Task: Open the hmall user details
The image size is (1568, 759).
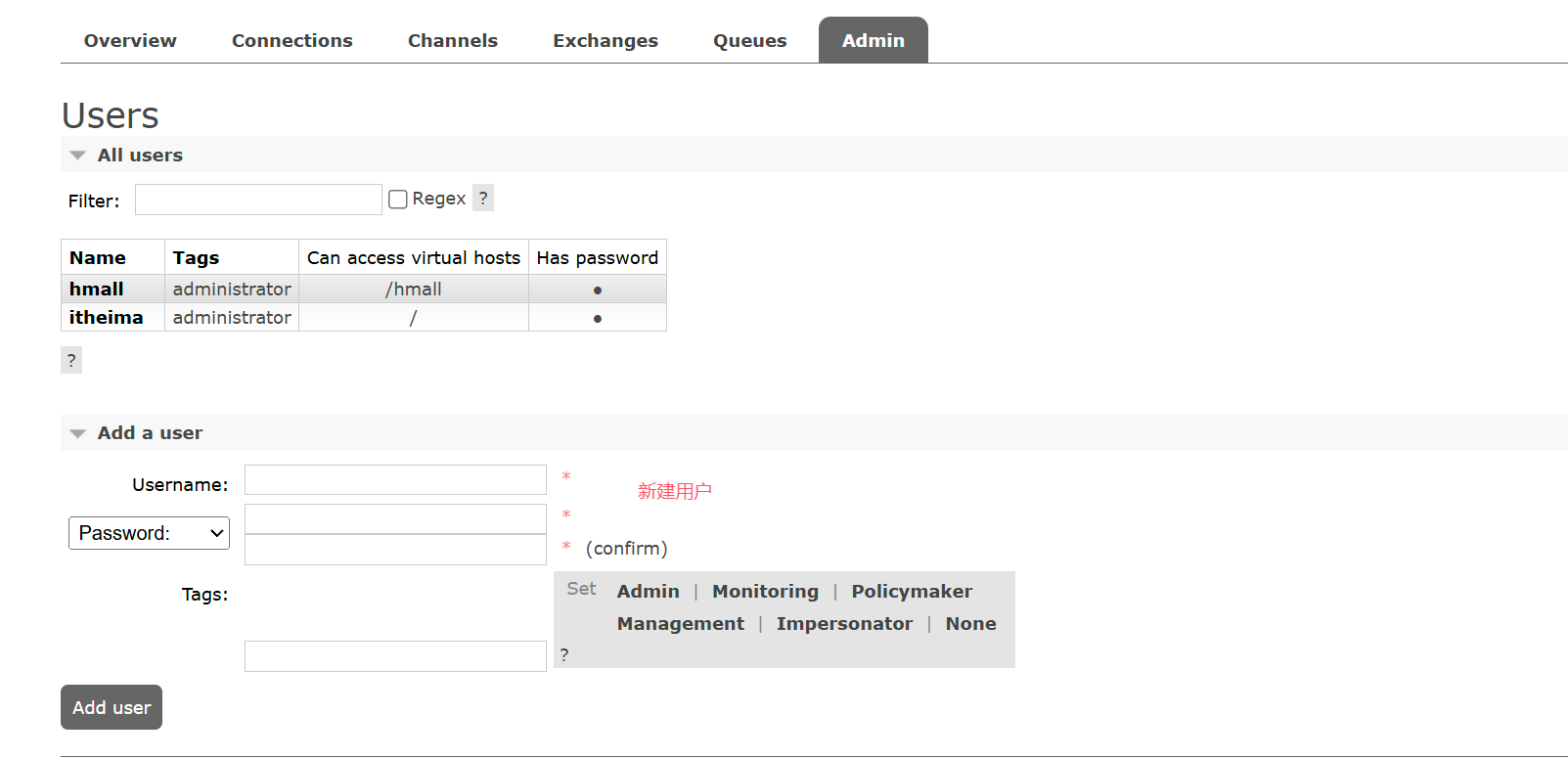Action: pyautogui.click(x=96, y=290)
